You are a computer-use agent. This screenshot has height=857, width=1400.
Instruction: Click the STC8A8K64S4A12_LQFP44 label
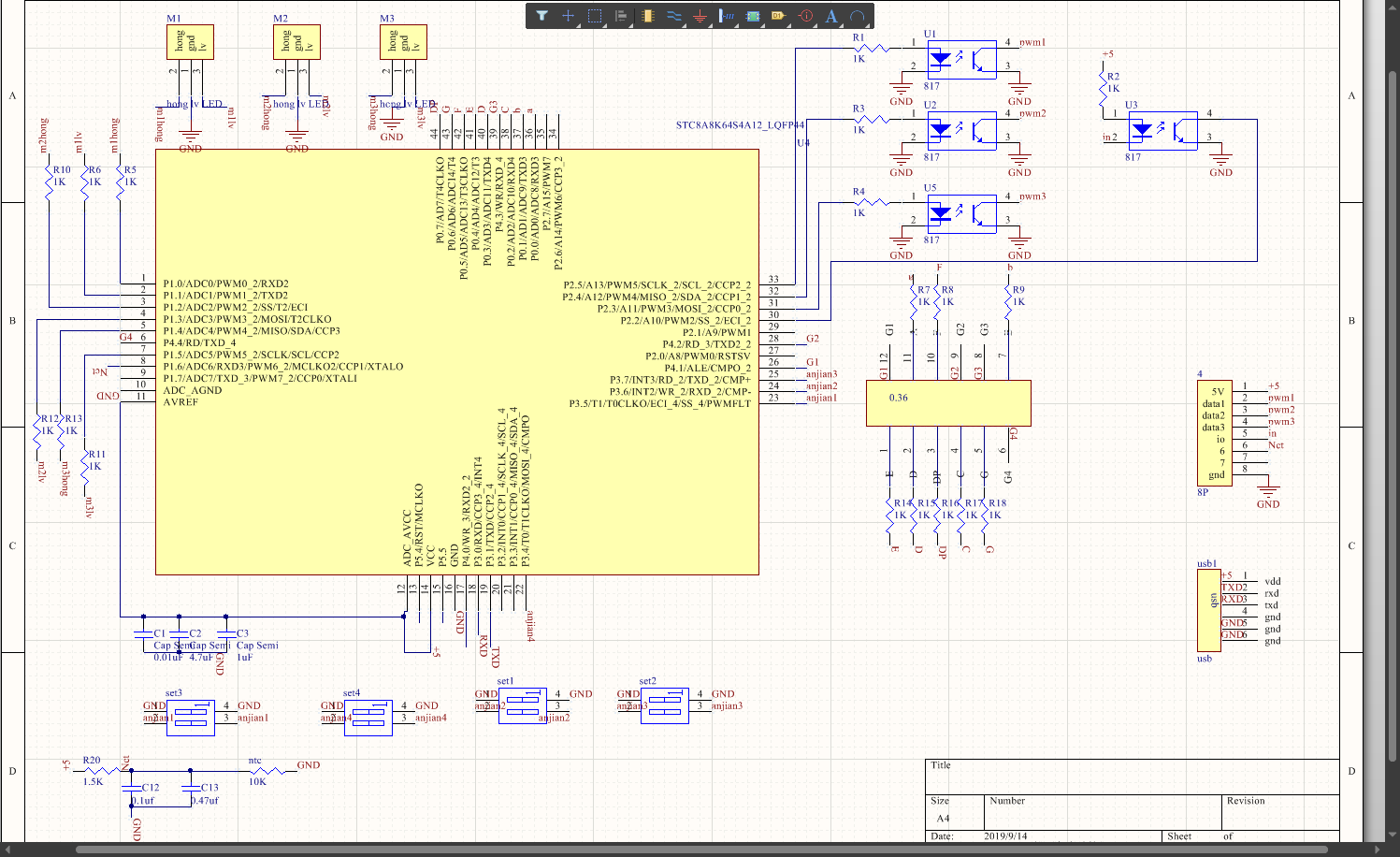click(x=740, y=124)
